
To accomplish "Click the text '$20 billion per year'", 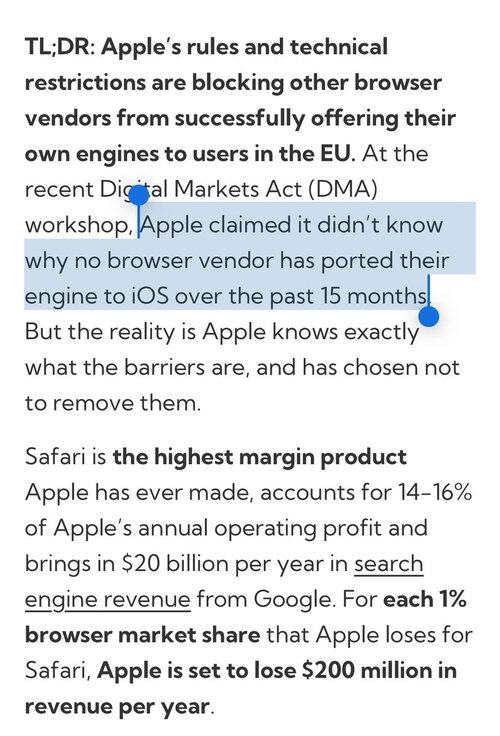I will 232,564.
